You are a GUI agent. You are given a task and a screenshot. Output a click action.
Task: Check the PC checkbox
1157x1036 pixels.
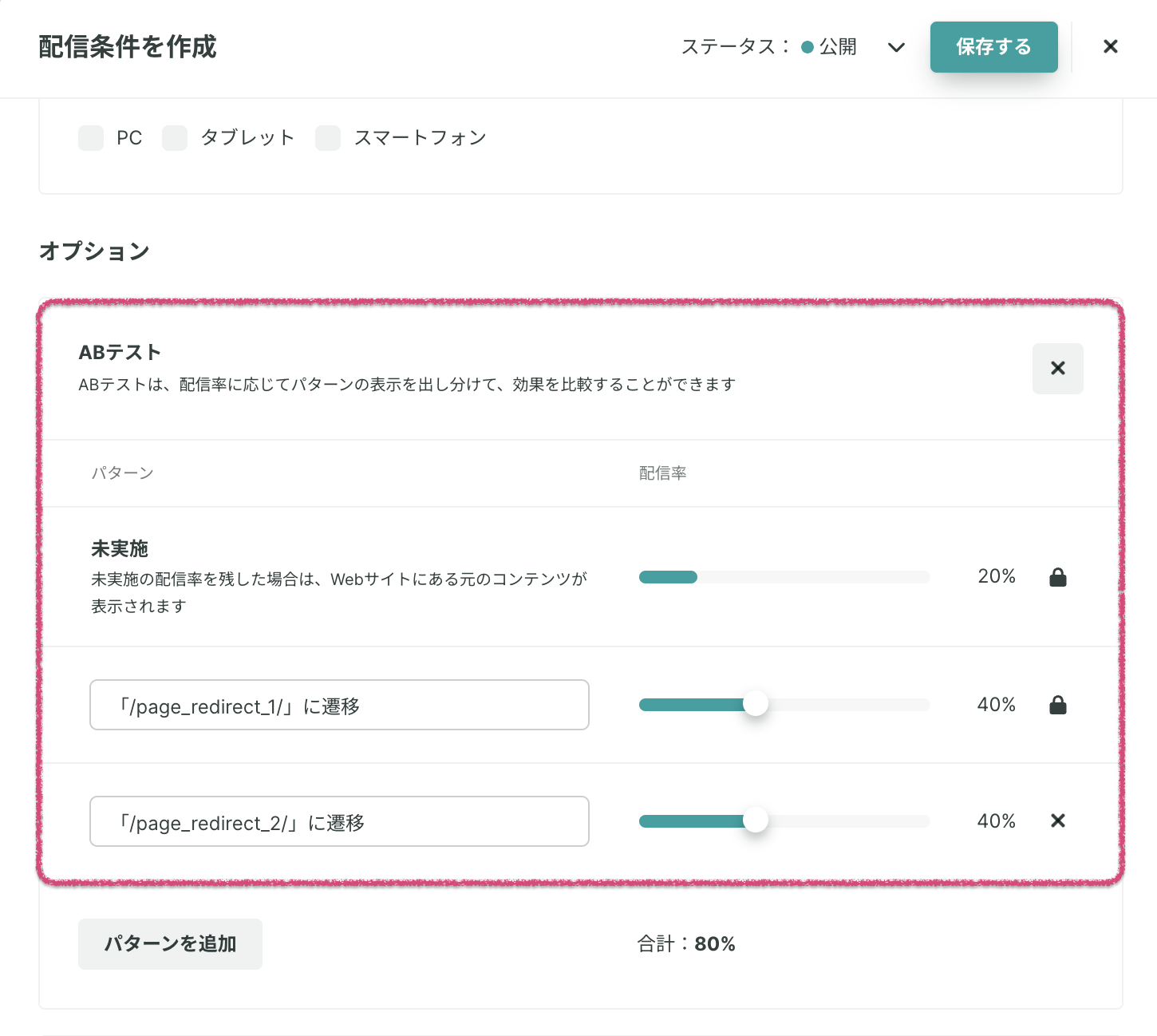point(91,138)
